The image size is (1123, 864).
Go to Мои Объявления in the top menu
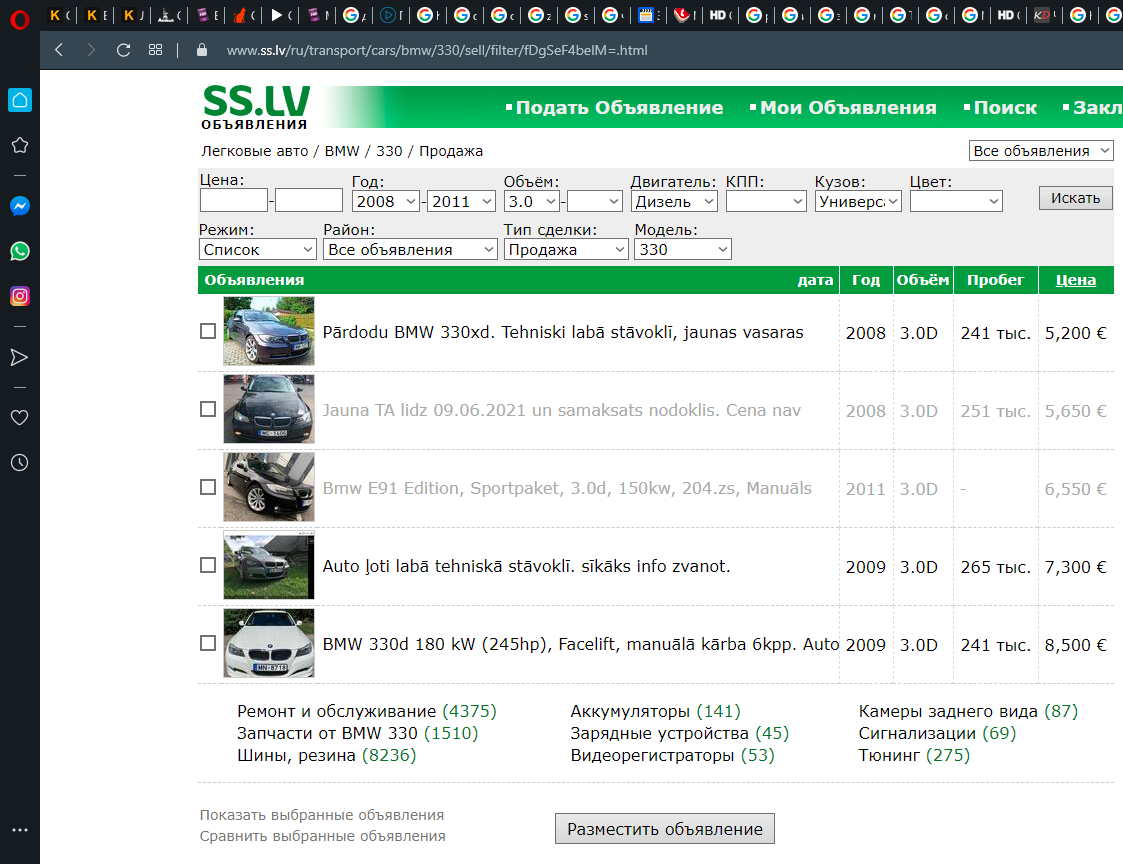pos(847,108)
